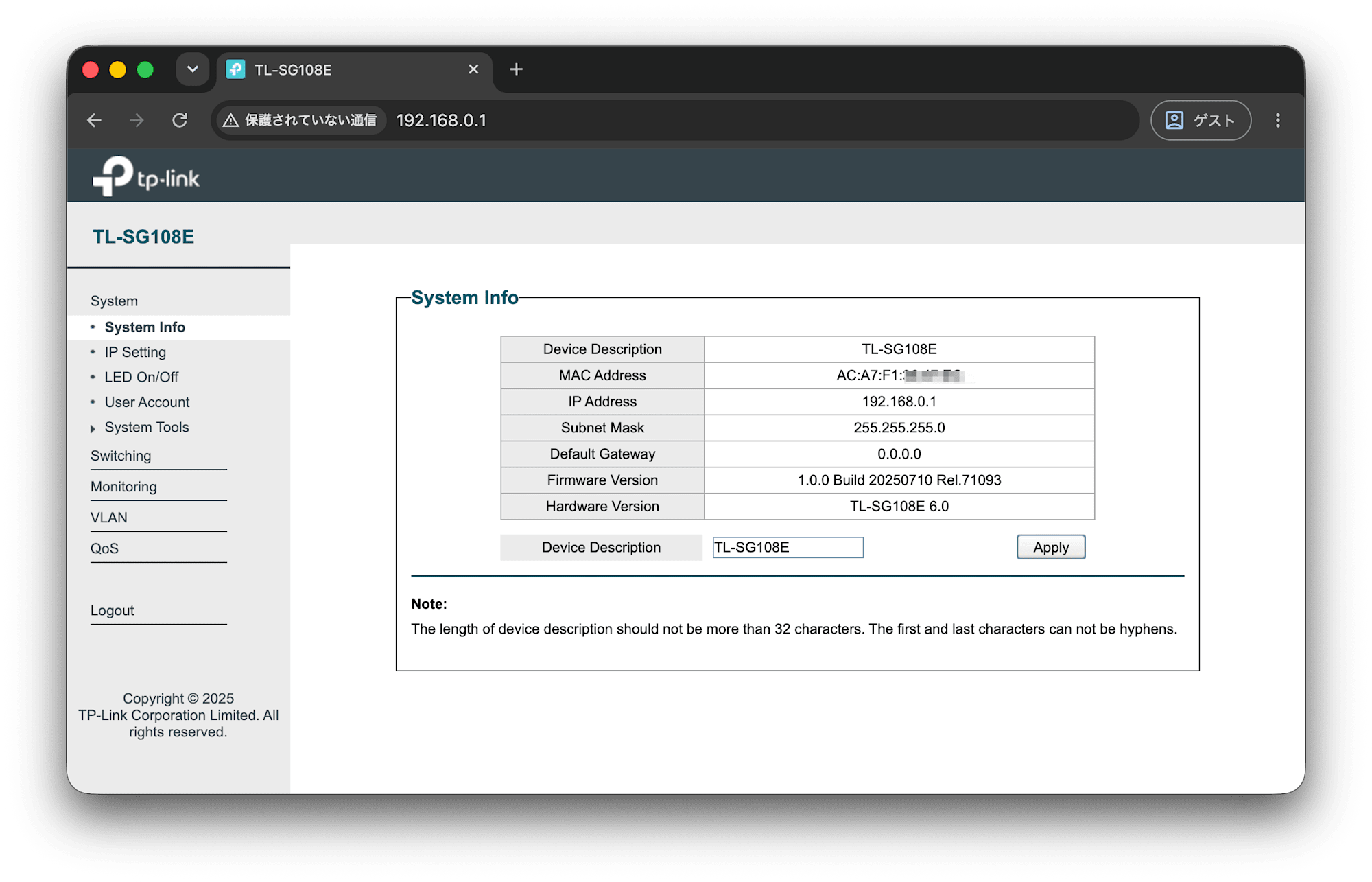Click Subnet Mask value 255.255.255.0
The image size is (1372, 882).
[x=899, y=428]
